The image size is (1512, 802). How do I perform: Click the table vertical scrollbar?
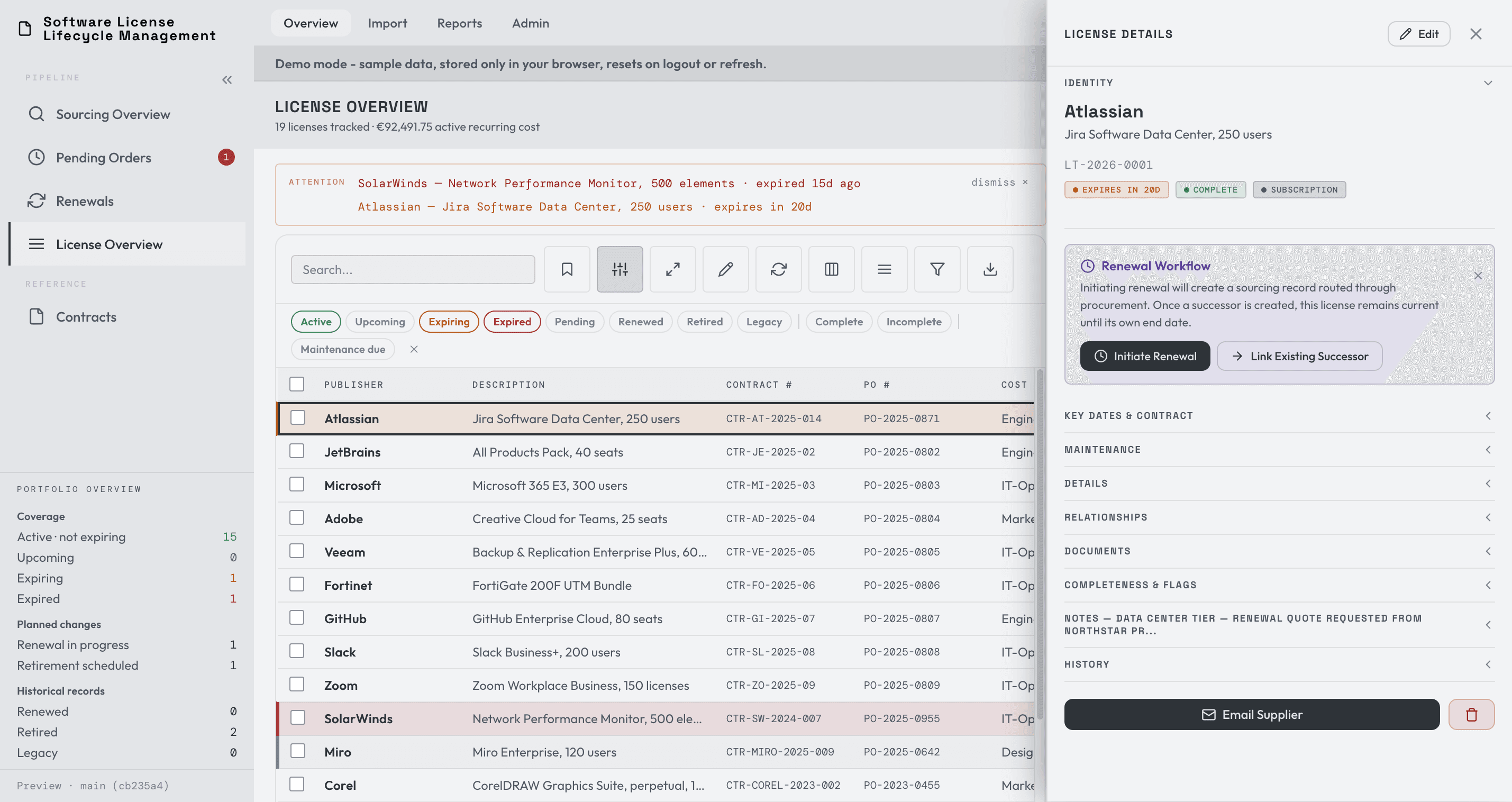1040,543
